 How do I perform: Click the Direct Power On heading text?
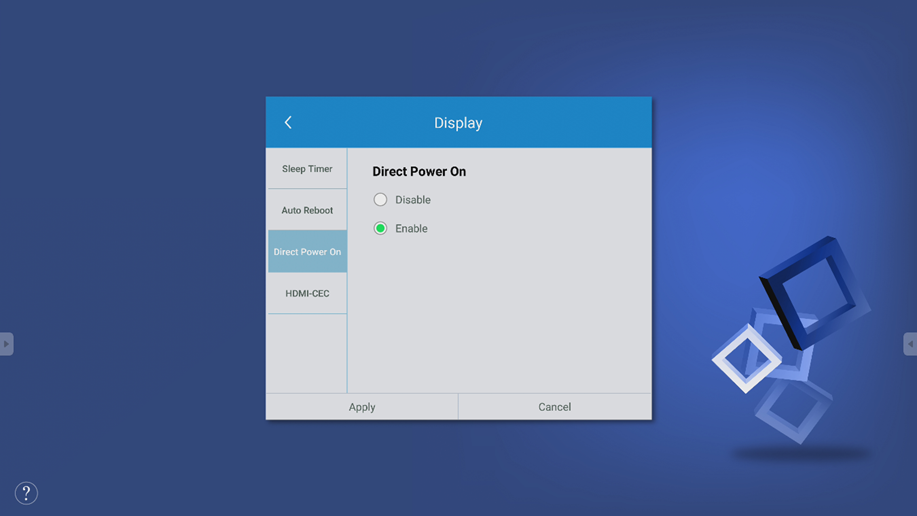coord(419,171)
